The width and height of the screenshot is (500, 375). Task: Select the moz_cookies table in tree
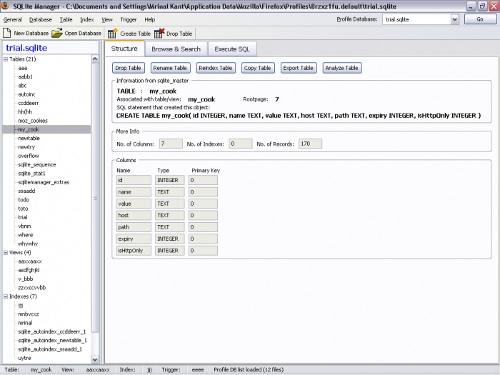(33, 121)
